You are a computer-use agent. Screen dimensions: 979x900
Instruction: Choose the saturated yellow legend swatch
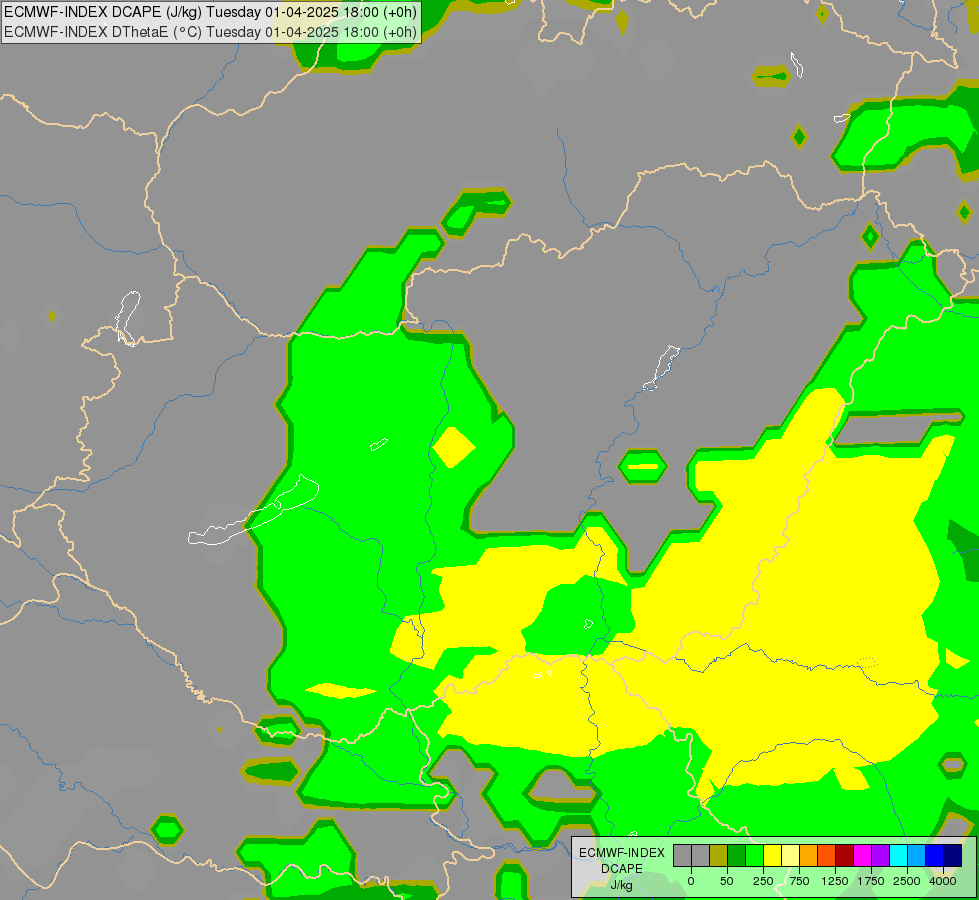click(x=773, y=856)
